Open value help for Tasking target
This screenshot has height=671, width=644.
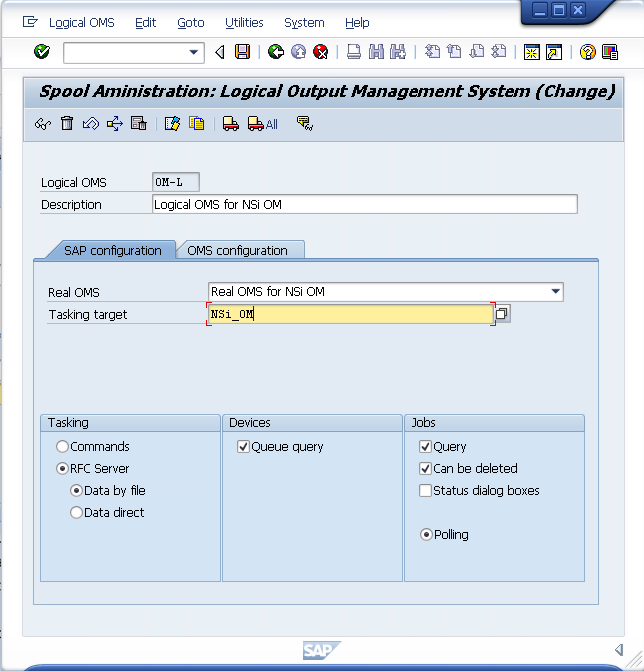click(x=502, y=314)
